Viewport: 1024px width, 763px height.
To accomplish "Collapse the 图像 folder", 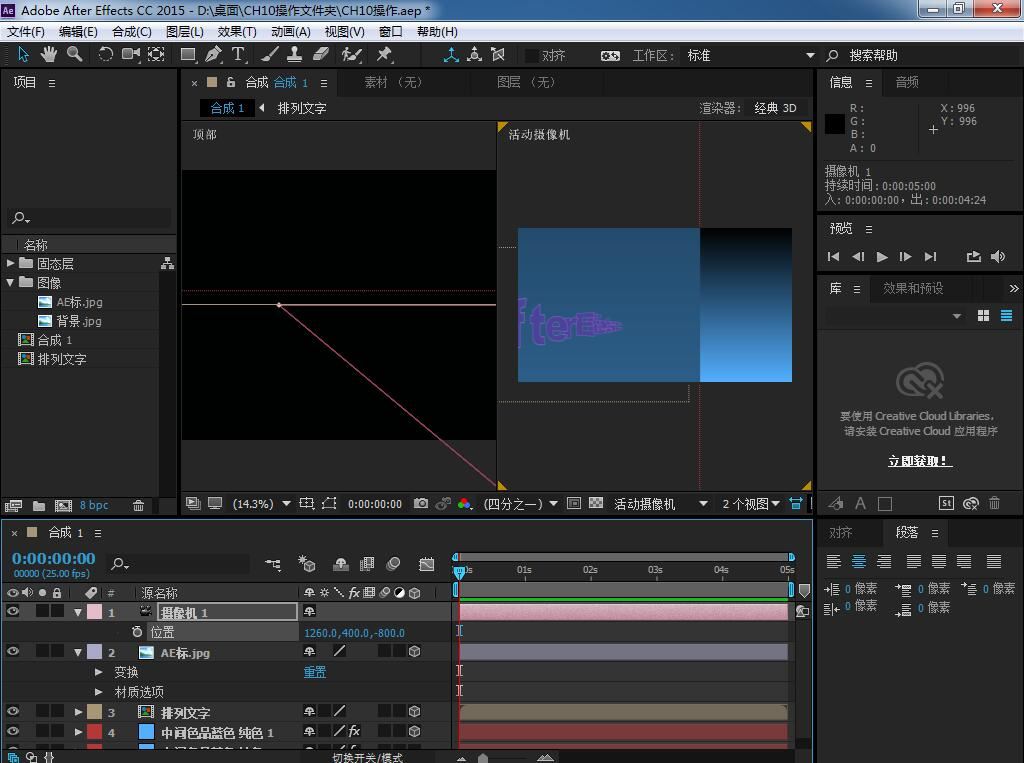I will click(10, 282).
